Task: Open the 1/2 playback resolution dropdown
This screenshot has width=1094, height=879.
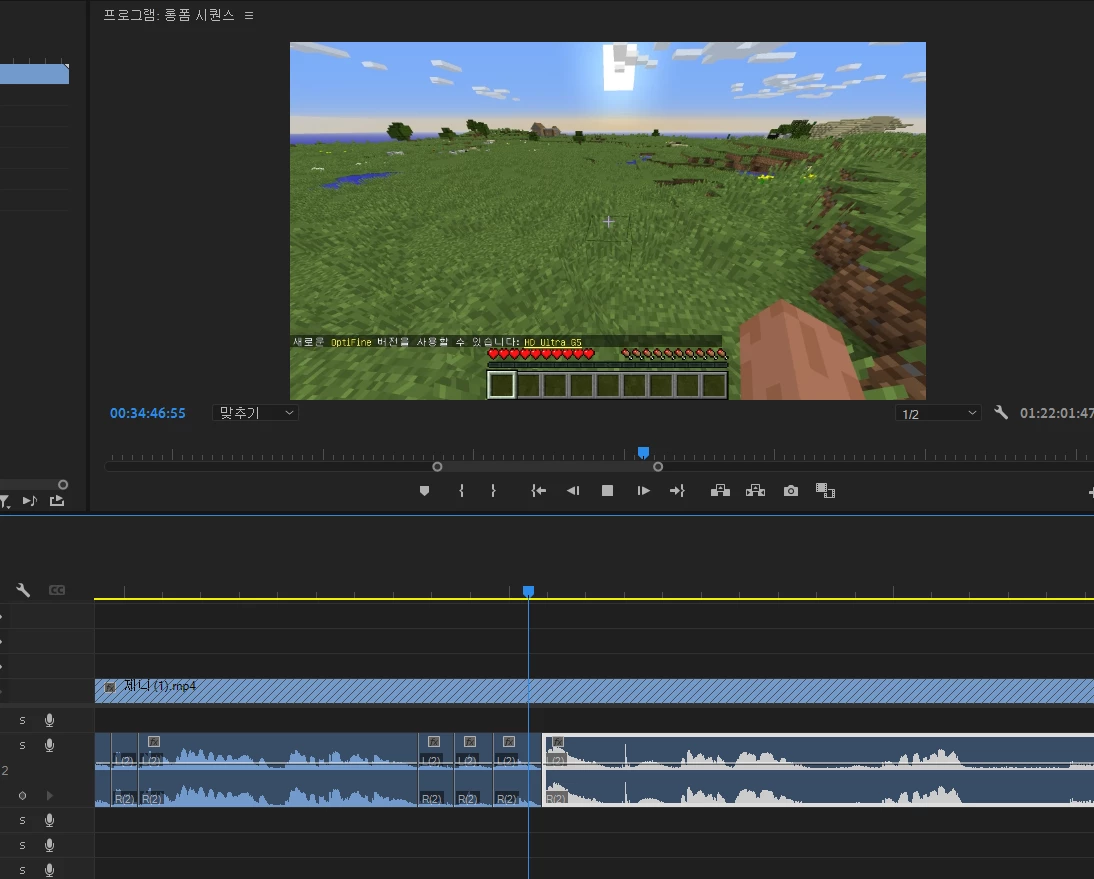Action: tap(938, 414)
